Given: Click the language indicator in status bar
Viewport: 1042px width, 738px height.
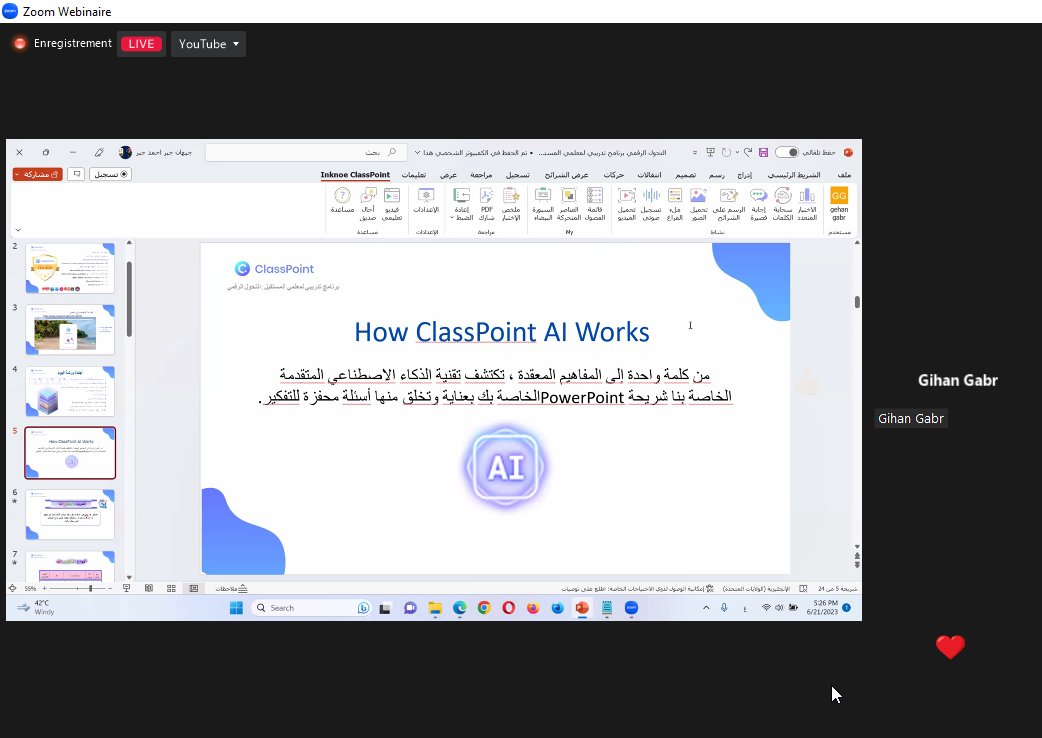Looking at the screenshot, I should point(756,589).
